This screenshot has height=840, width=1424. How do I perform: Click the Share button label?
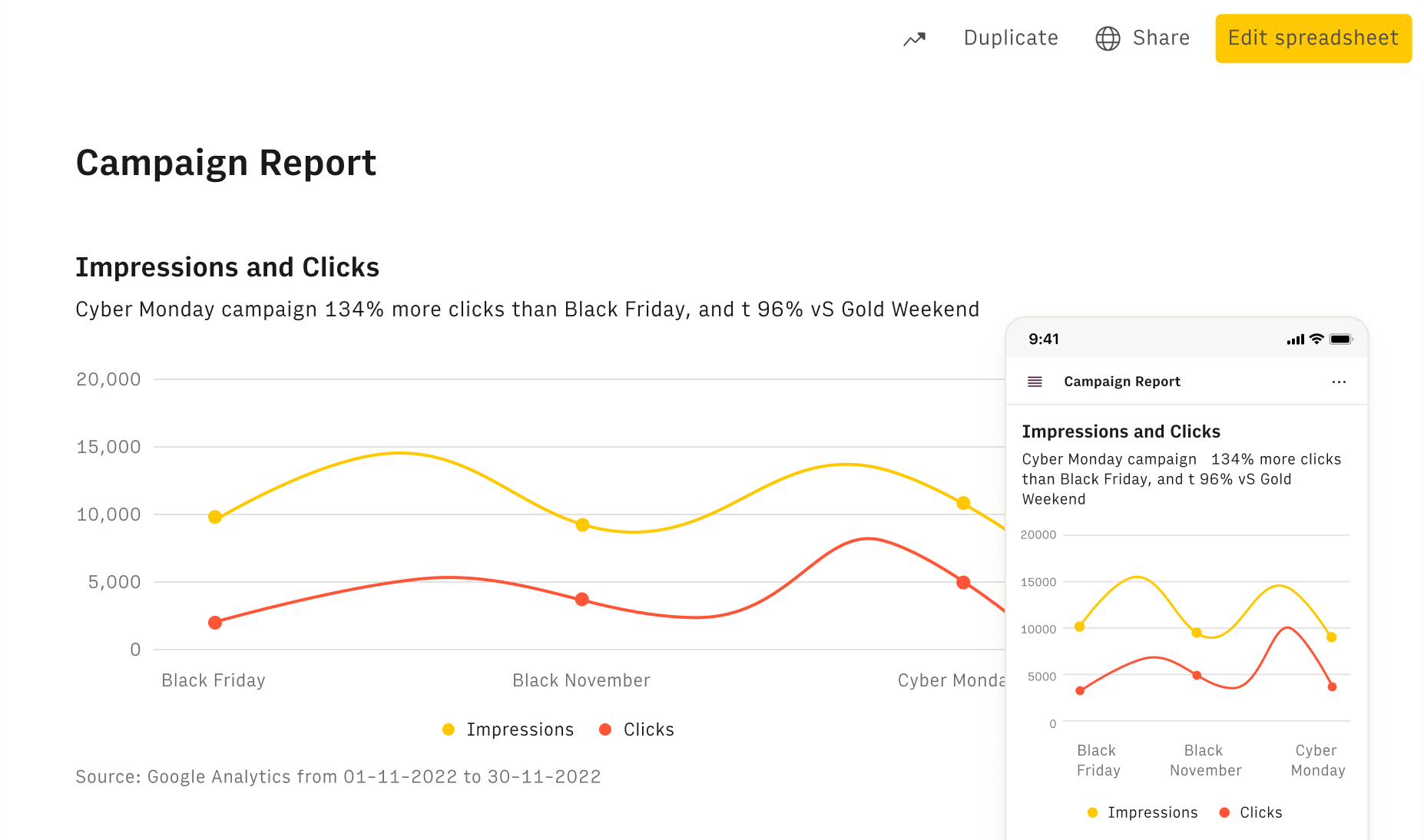tap(1161, 38)
